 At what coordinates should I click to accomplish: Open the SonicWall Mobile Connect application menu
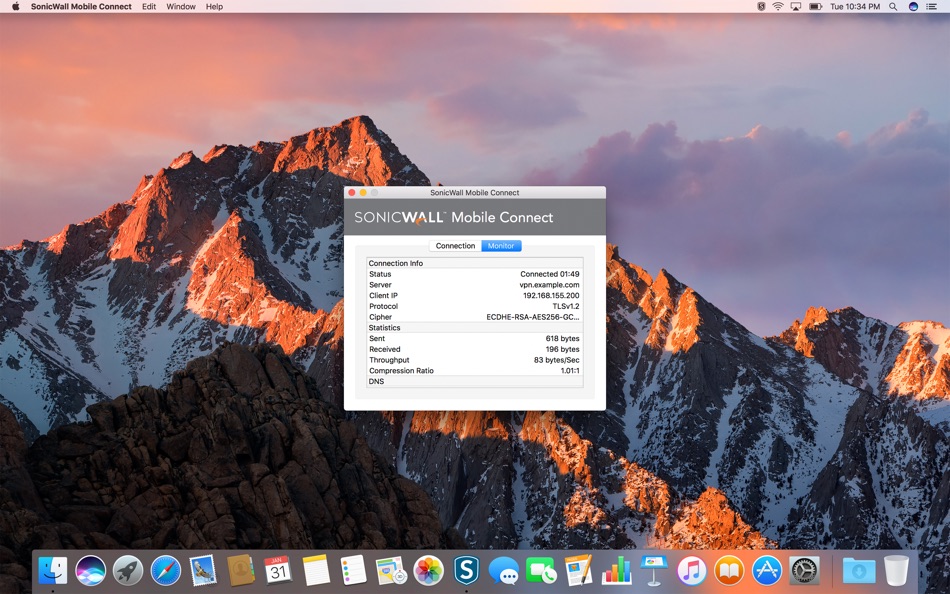pos(81,7)
